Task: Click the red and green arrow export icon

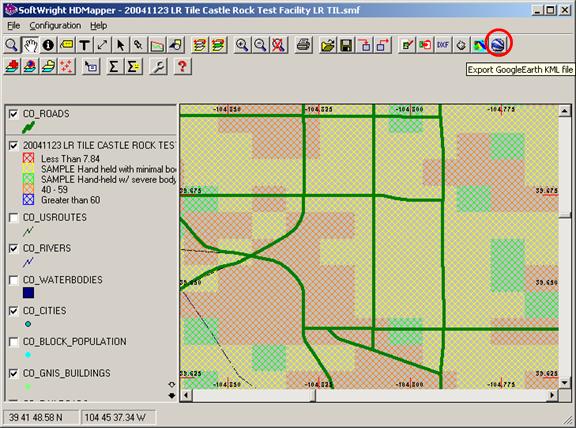Action: point(425,45)
